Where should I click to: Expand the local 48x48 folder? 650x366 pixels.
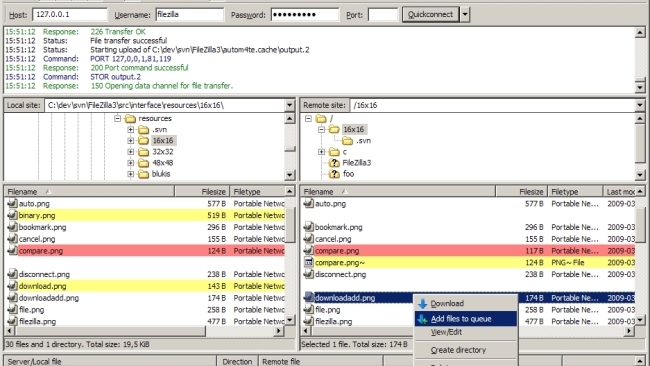(131, 163)
